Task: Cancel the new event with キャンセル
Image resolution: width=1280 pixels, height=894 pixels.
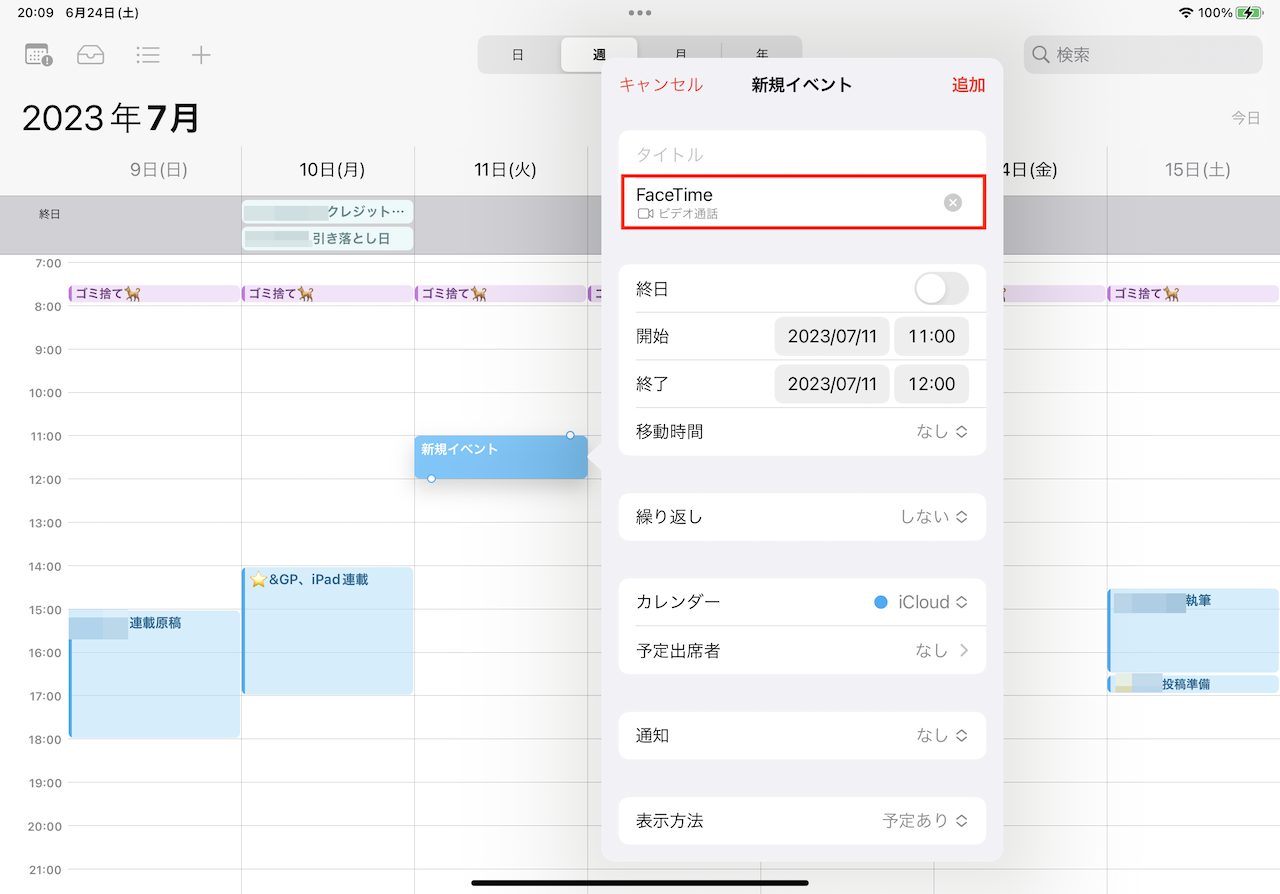Action: [661, 85]
